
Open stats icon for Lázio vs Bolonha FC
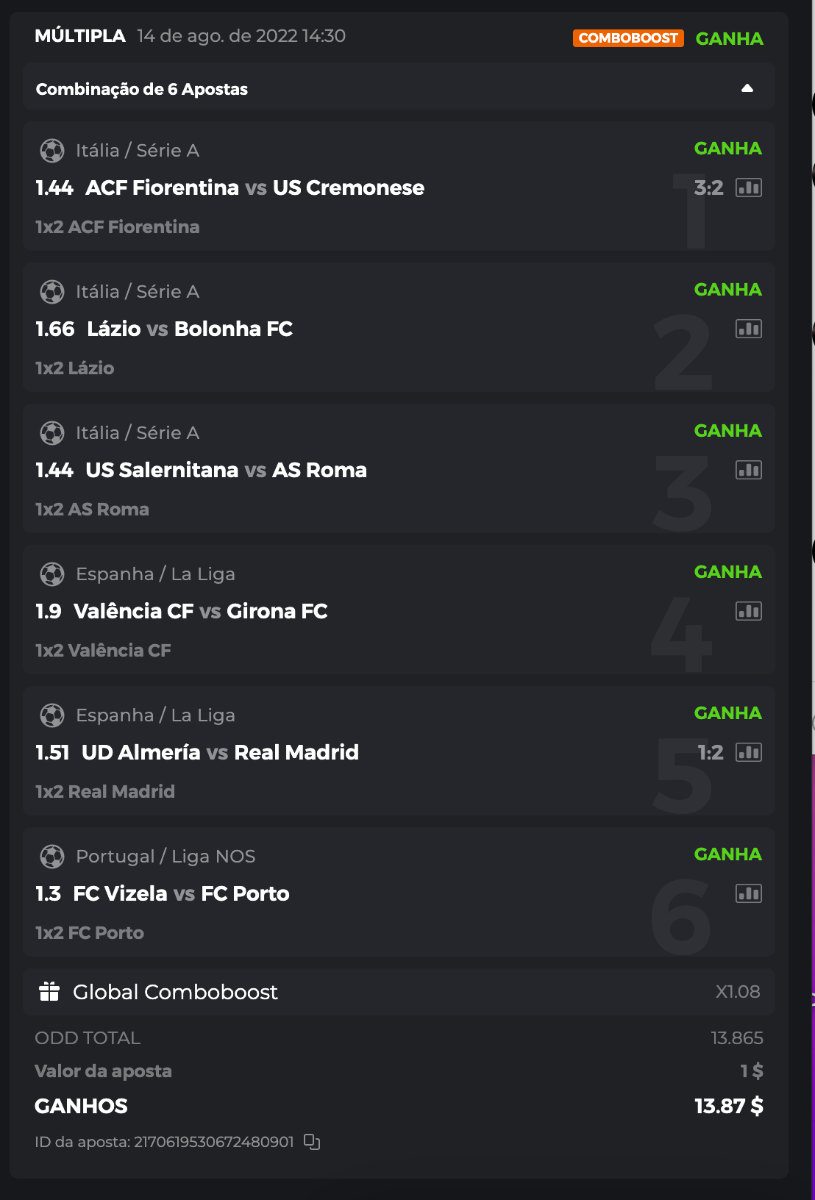pos(748,328)
